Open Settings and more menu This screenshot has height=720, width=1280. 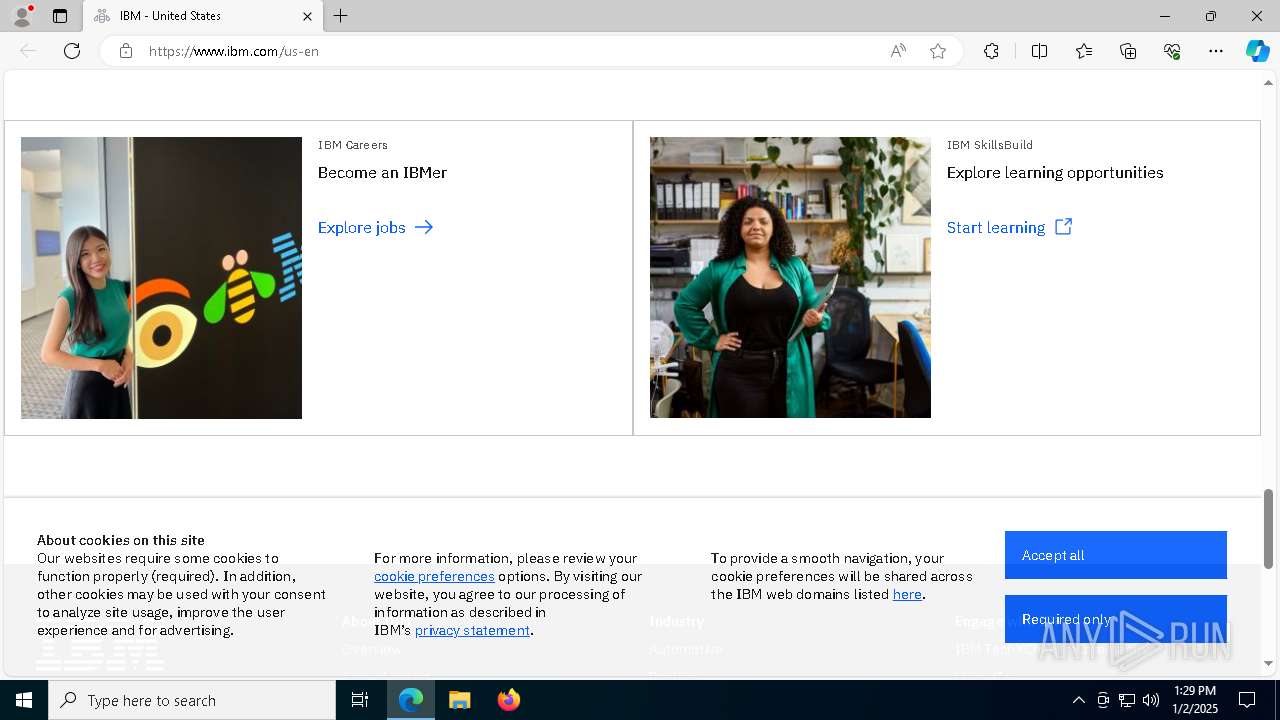(1216, 51)
